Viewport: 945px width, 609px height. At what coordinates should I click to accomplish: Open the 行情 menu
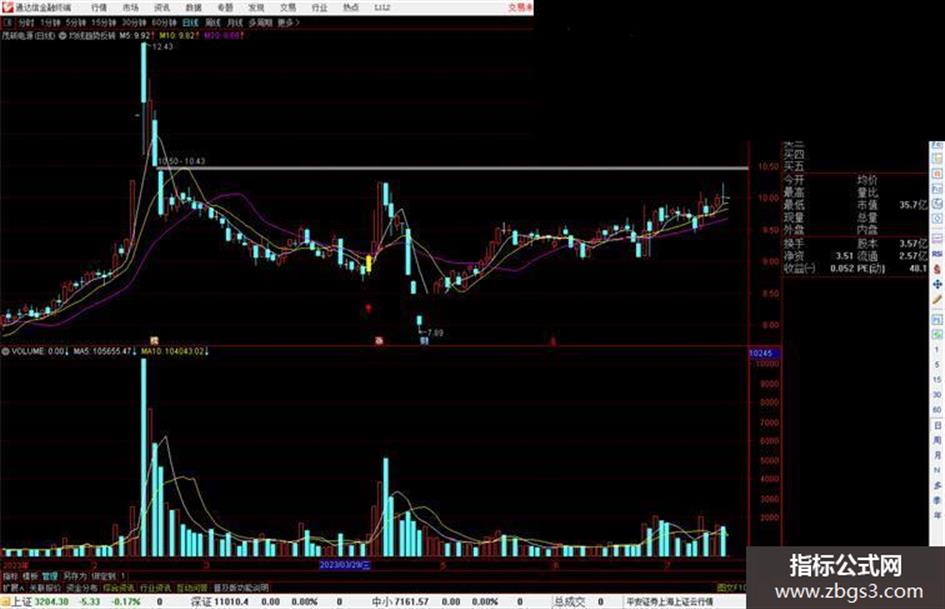99,7
